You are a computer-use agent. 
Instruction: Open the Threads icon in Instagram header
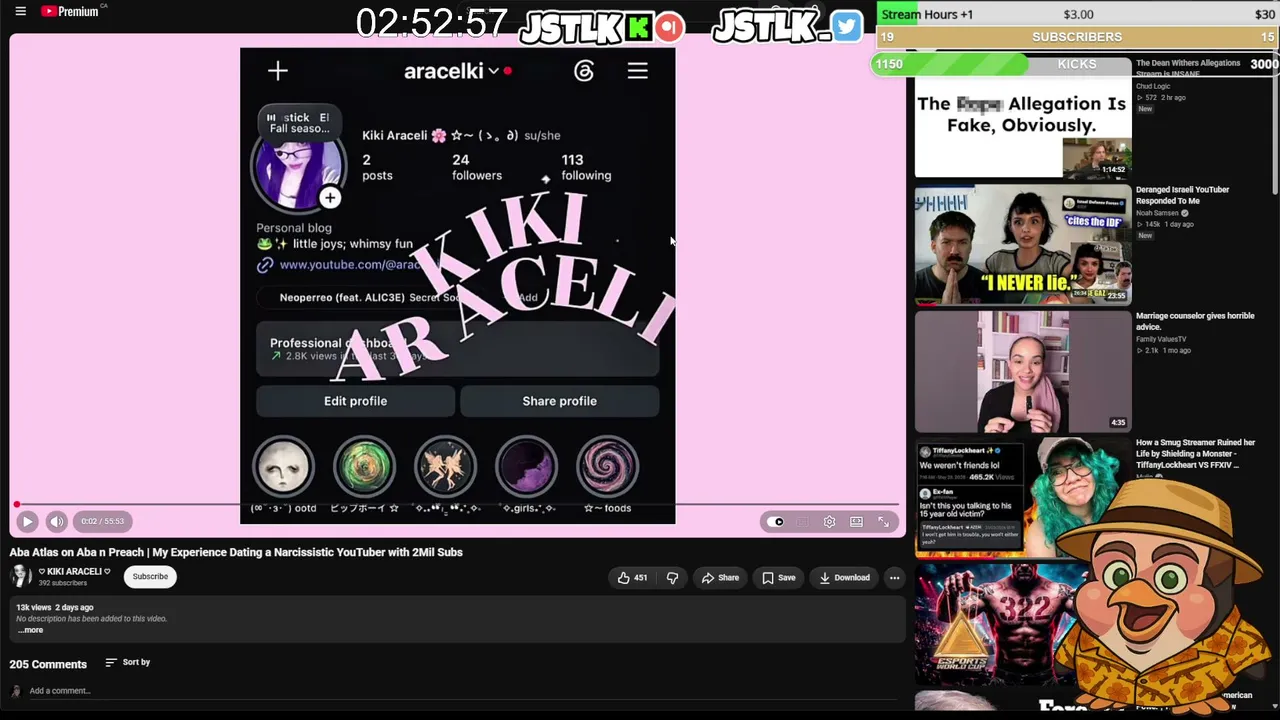pos(584,71)
